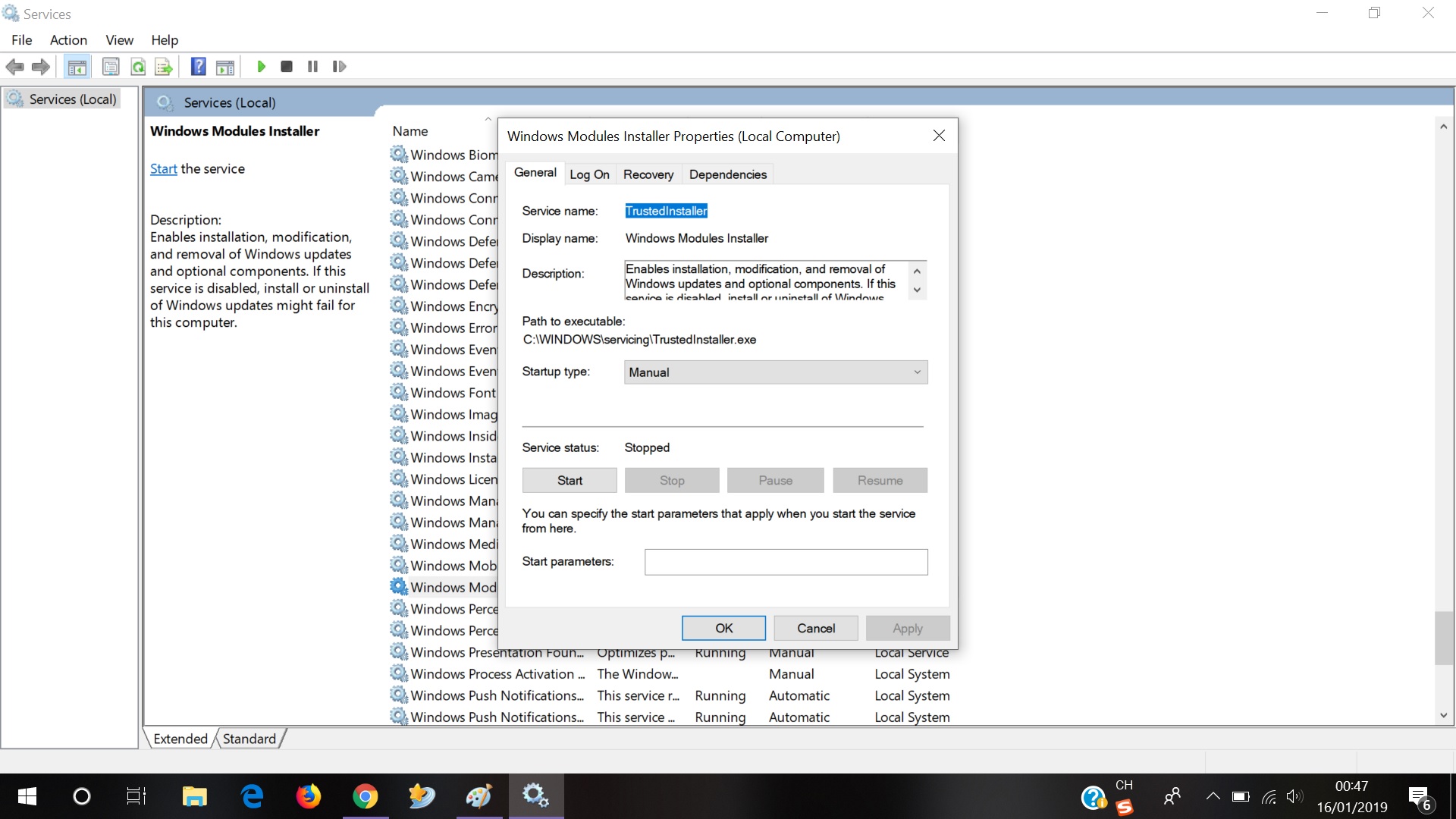Open File Explorer from the taskbar
This screenshot has width=1456, height=819.
click(195, 796)
